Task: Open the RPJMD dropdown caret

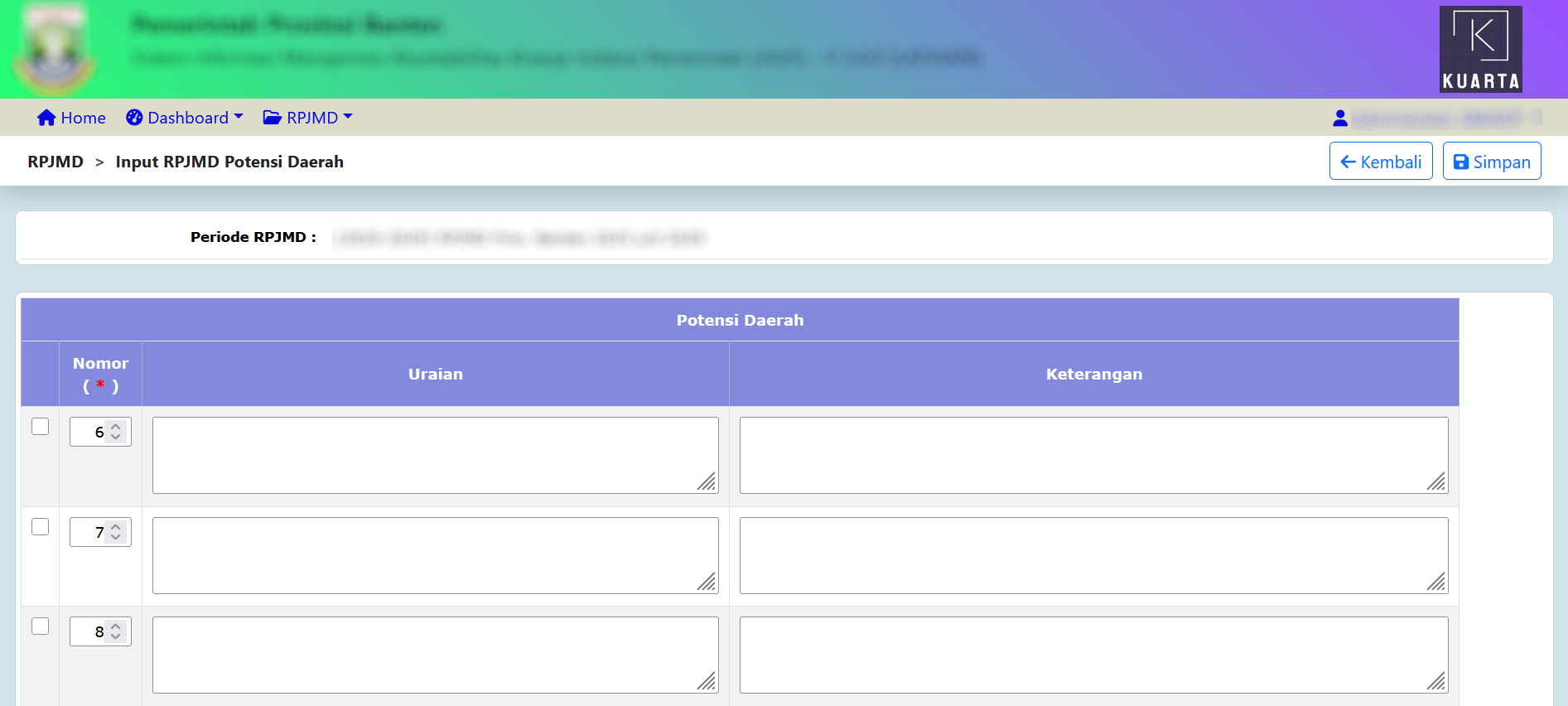Action: pos(348,117)
